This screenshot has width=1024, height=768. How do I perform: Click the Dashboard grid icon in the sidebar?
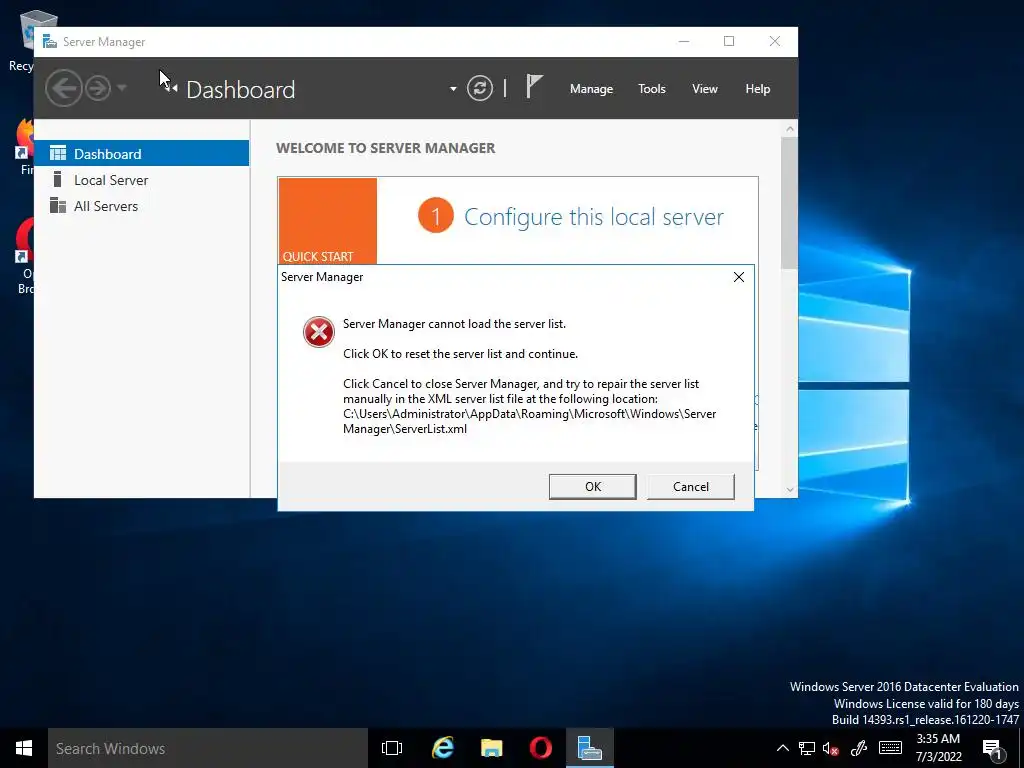58,153
